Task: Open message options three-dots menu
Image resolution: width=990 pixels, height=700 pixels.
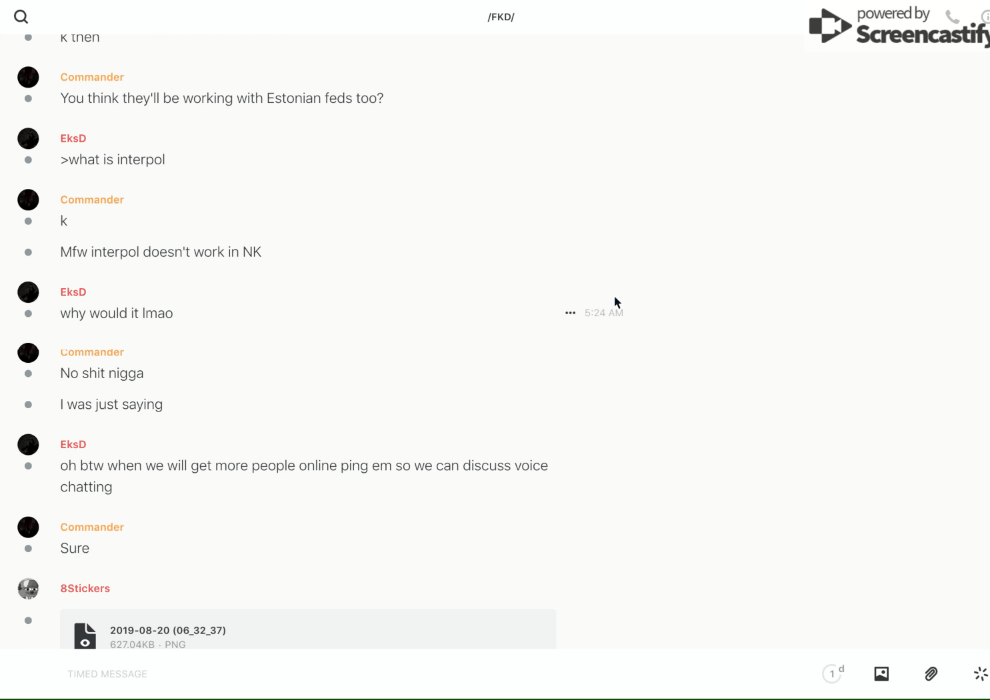Action: [570, 312]
